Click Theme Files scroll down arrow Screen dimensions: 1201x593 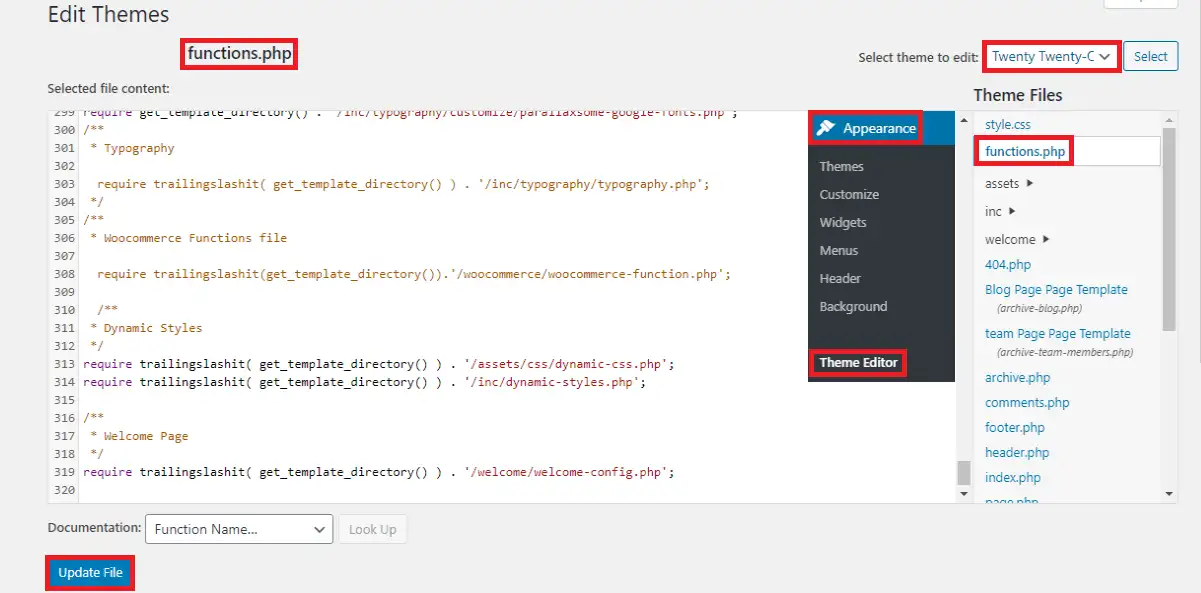(1170, 494)
